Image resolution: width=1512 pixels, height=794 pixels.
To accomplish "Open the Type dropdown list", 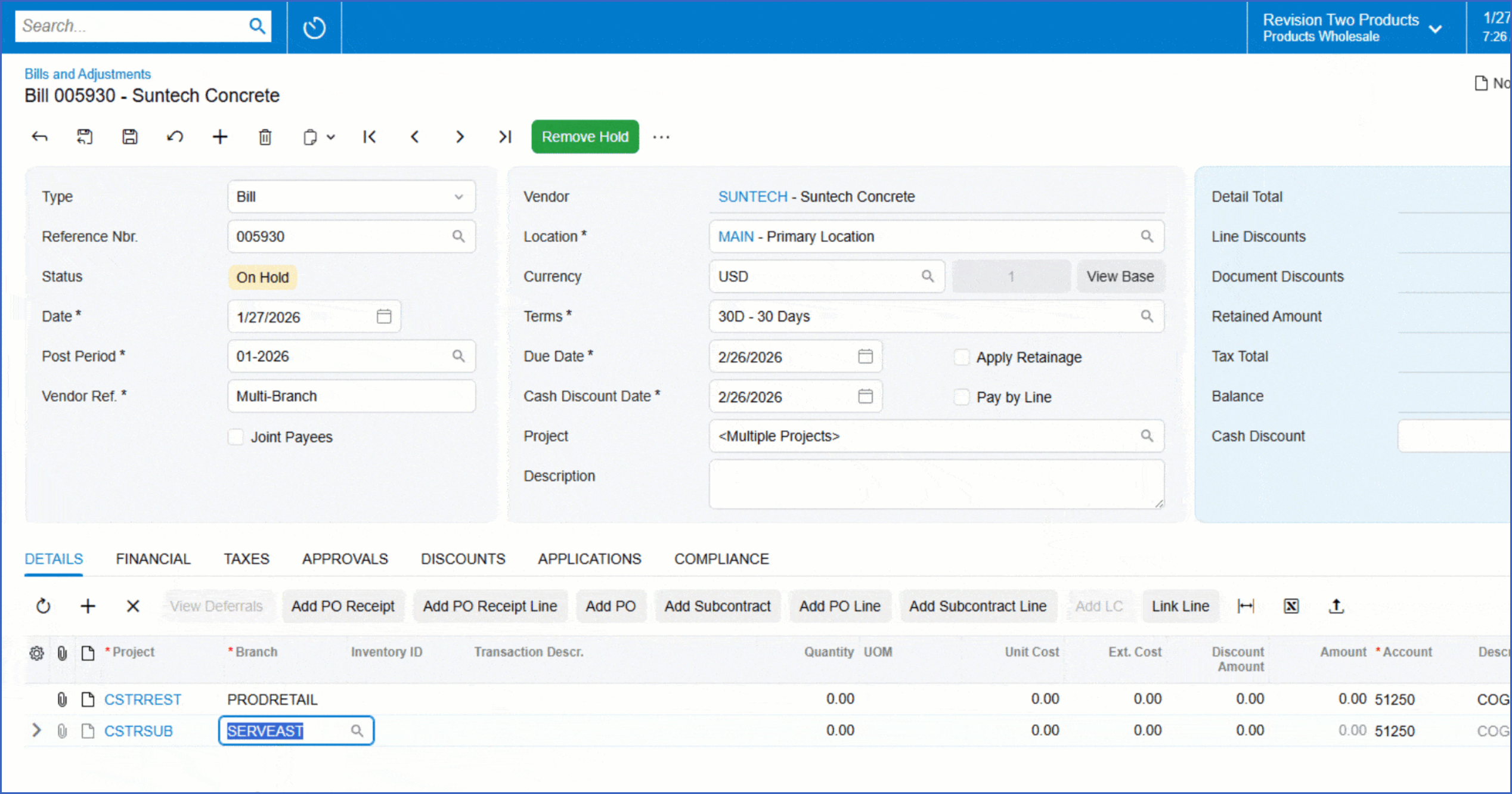I will (x=458, y=197).
